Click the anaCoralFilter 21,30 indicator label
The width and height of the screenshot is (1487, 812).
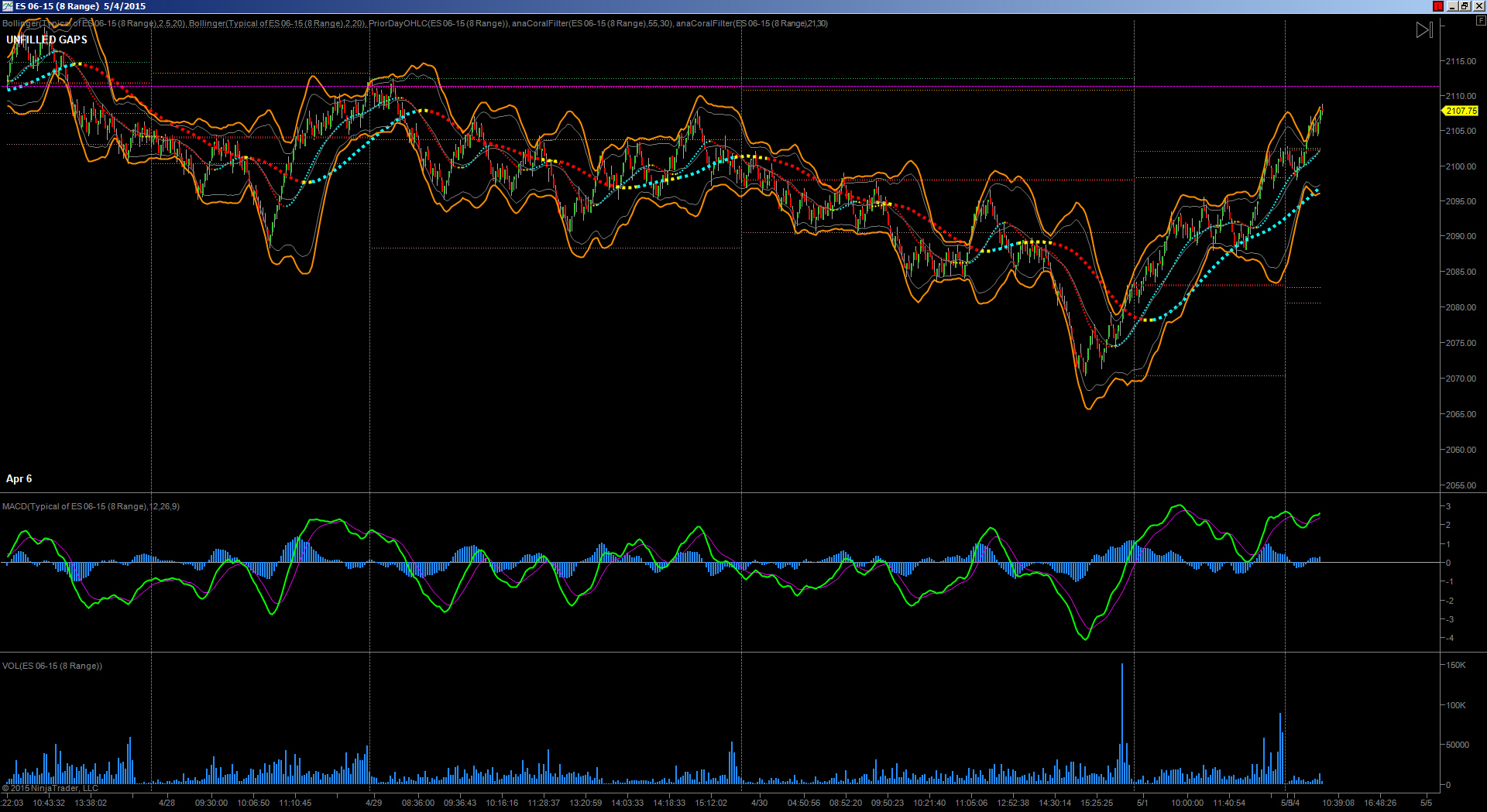click(752, 23)
